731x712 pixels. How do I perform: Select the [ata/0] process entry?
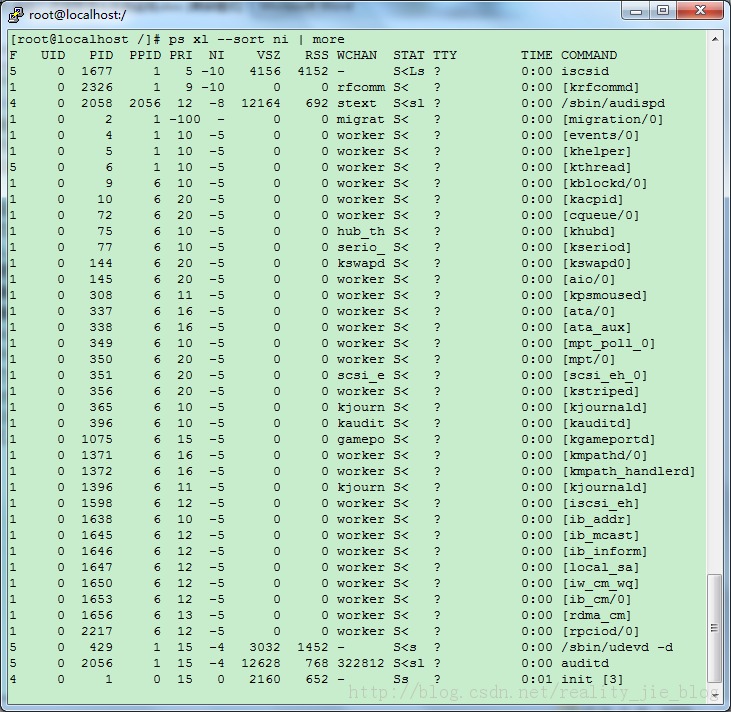point(589,311)
